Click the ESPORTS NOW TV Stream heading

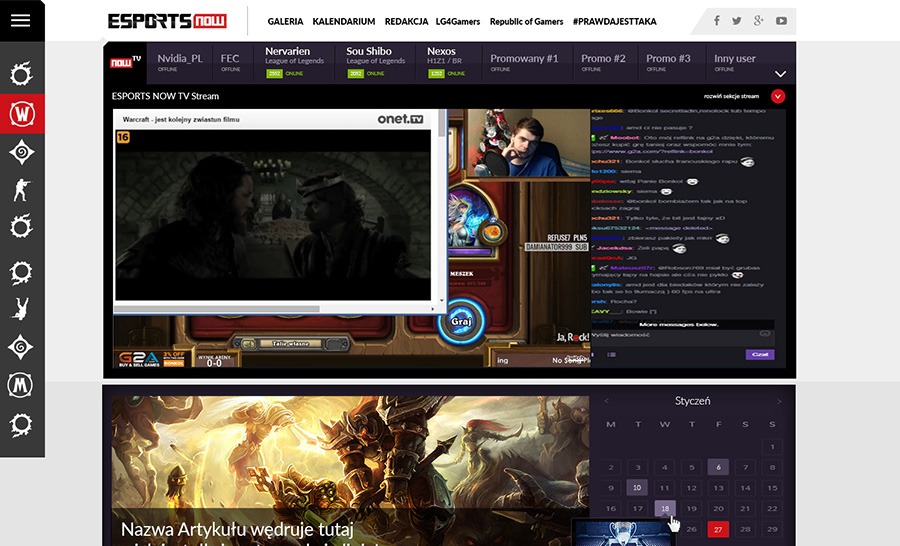(165, 96)
